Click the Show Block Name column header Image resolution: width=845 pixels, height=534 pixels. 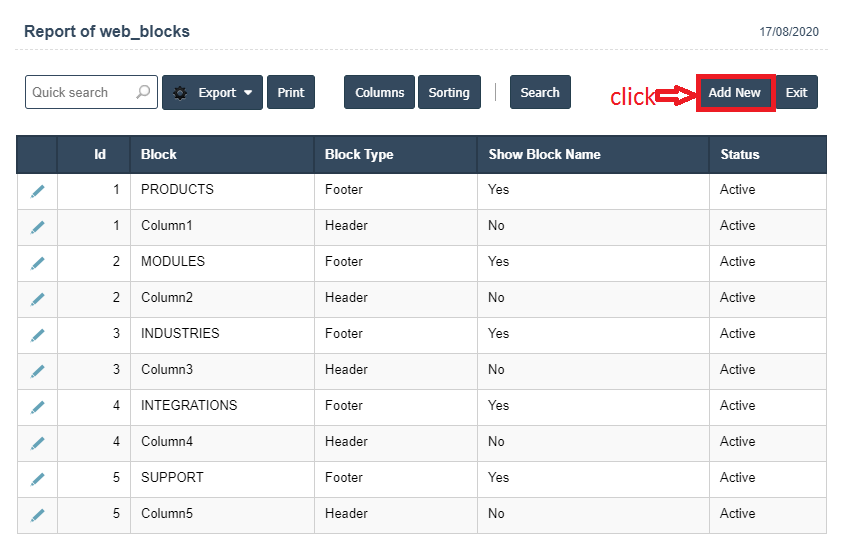tap(544, 154)
